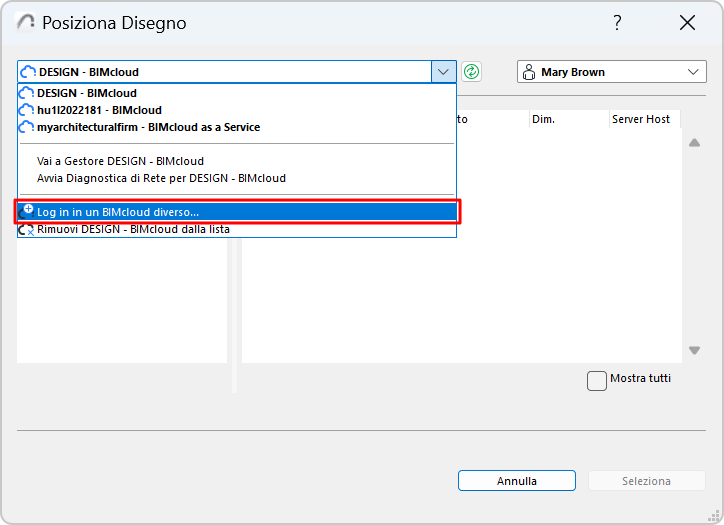724x525 pixels.
Task: Click the Archicad logo in title bar
Action: (25, 23)
